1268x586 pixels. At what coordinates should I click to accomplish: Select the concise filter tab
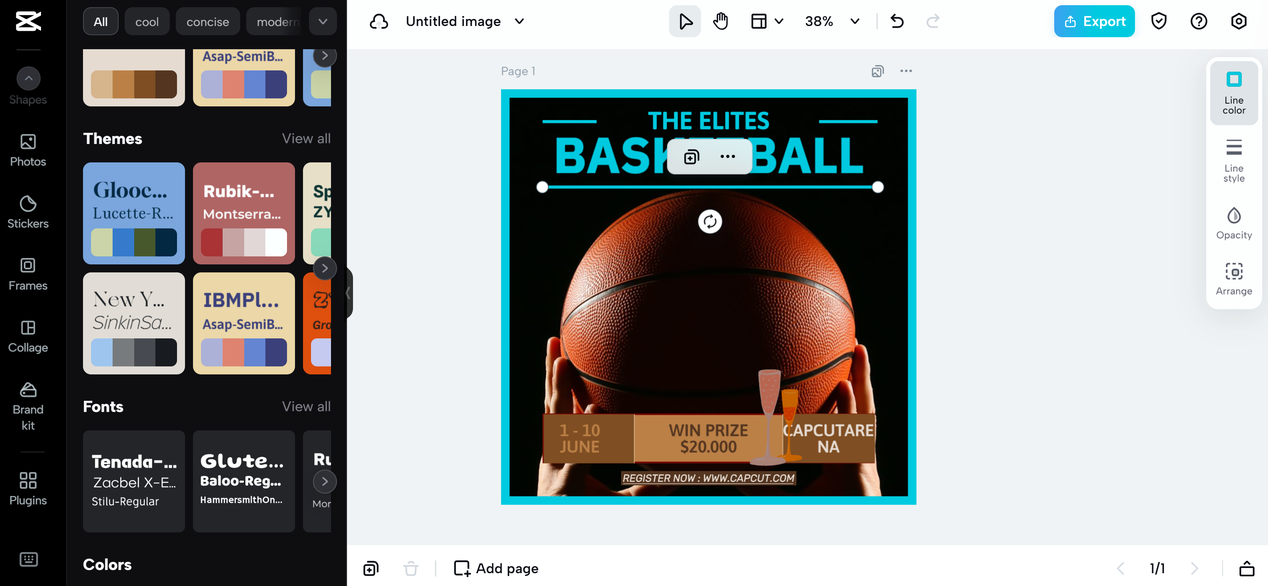pos(208,21)
